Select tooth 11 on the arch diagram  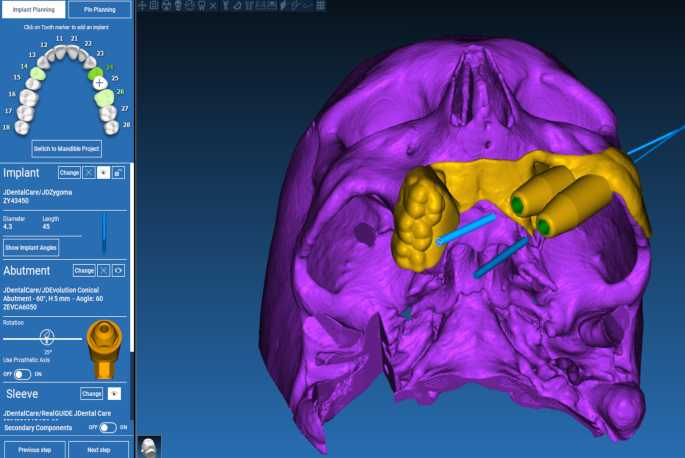coord(60,52)
